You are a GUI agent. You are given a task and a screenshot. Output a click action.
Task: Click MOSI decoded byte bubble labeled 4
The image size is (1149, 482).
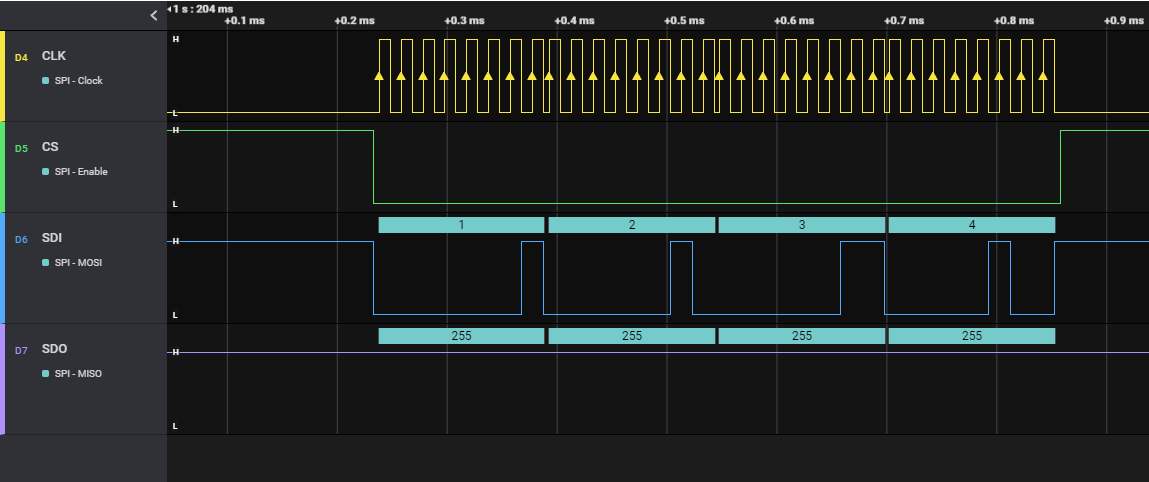[x=971, y=225]
